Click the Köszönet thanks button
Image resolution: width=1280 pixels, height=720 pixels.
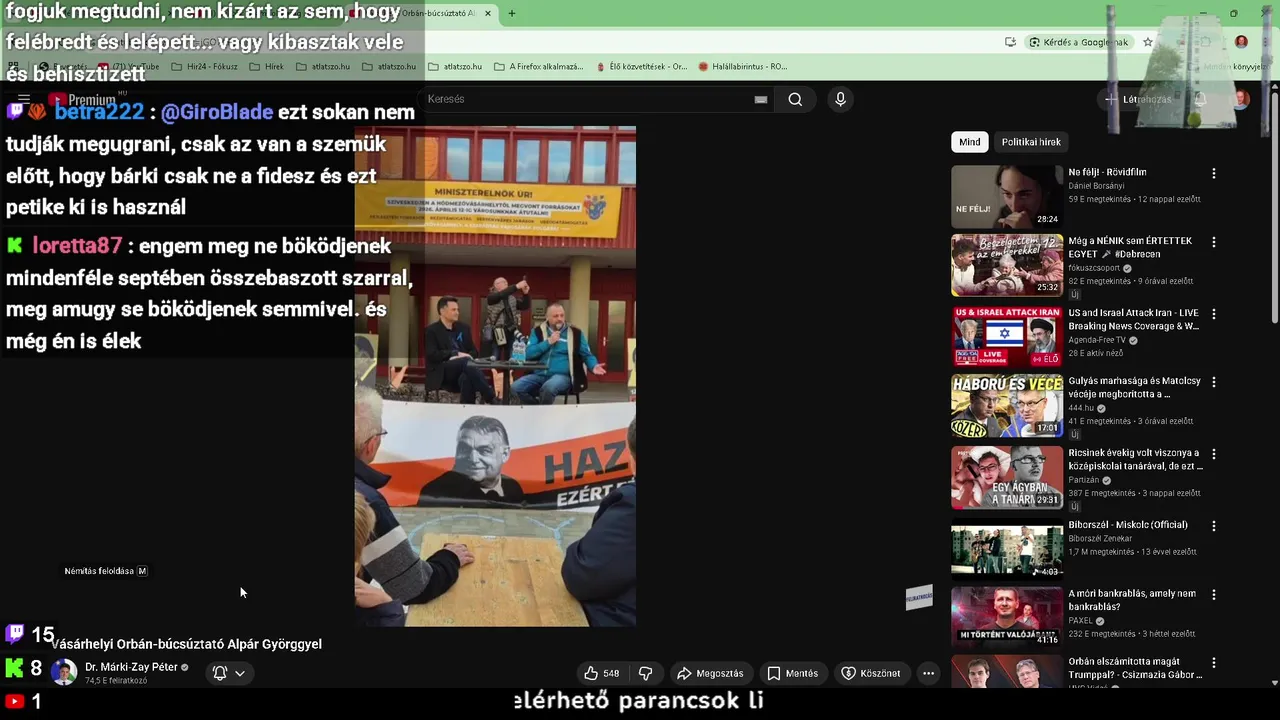pos(870,673)
